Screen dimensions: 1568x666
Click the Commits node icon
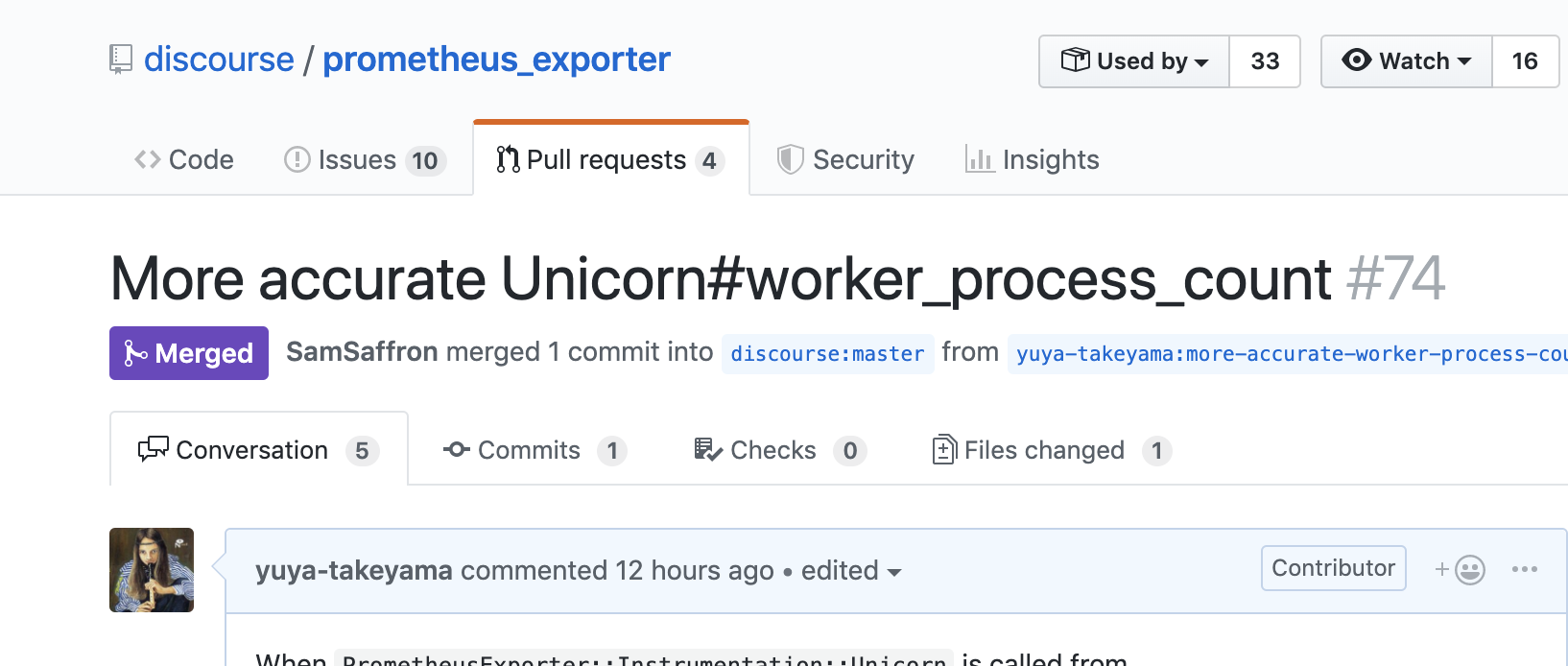pyautogui.click(x=457, y=449)
